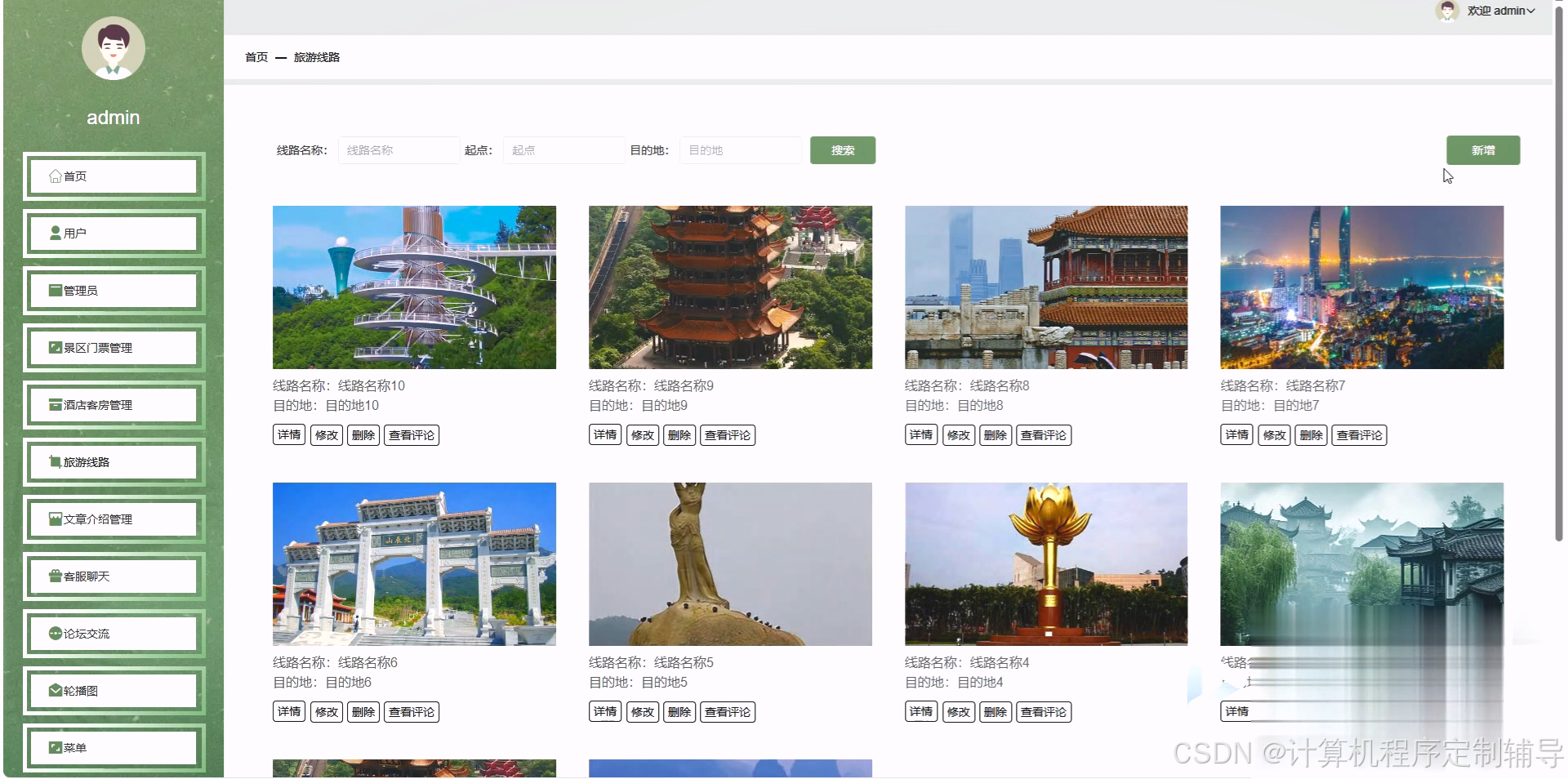Open the 用户 sidebar menu

click(x=114, y=234)
